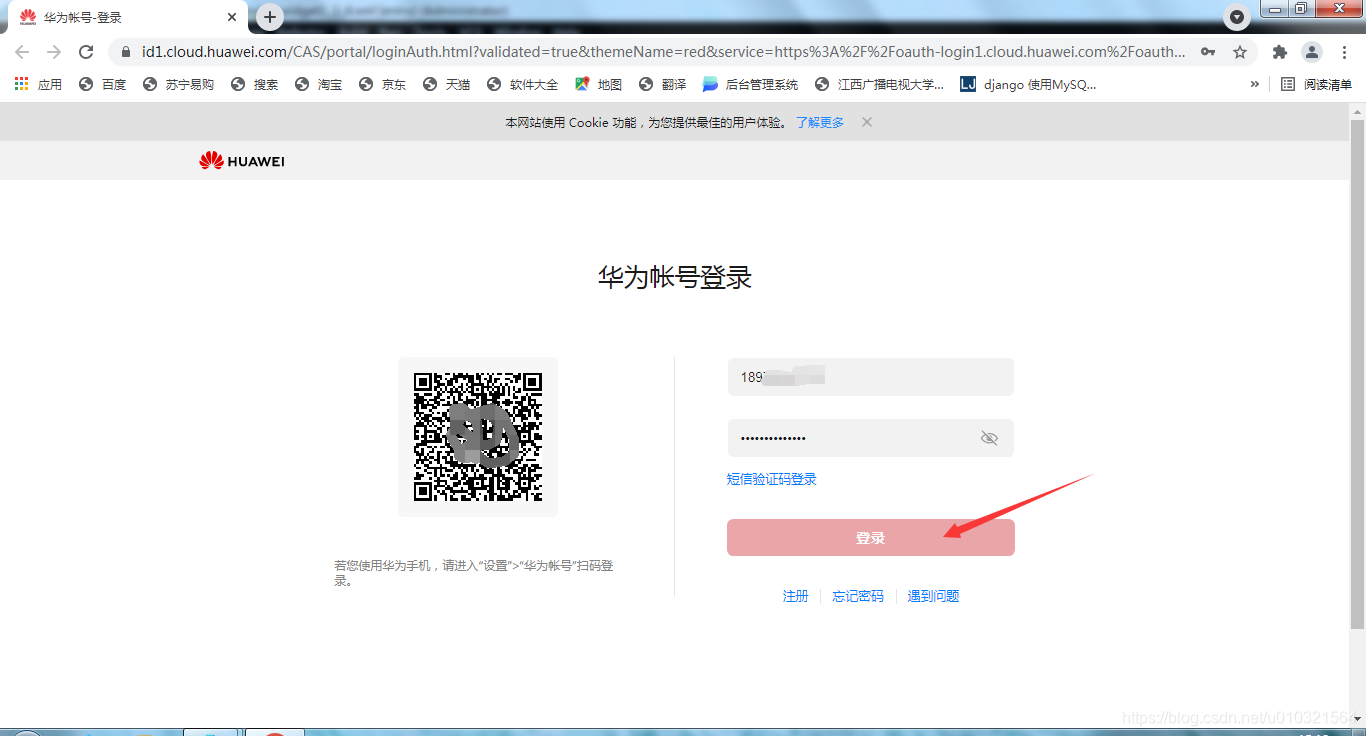The image size is (1366, 736).
Task: Toggle password visibility eye icon
Action: tap(989, 438)
